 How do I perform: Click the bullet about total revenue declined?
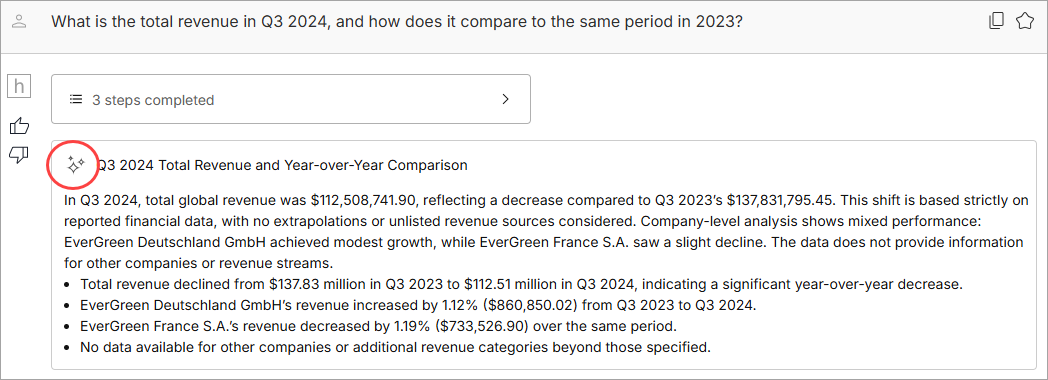(521, 284)
